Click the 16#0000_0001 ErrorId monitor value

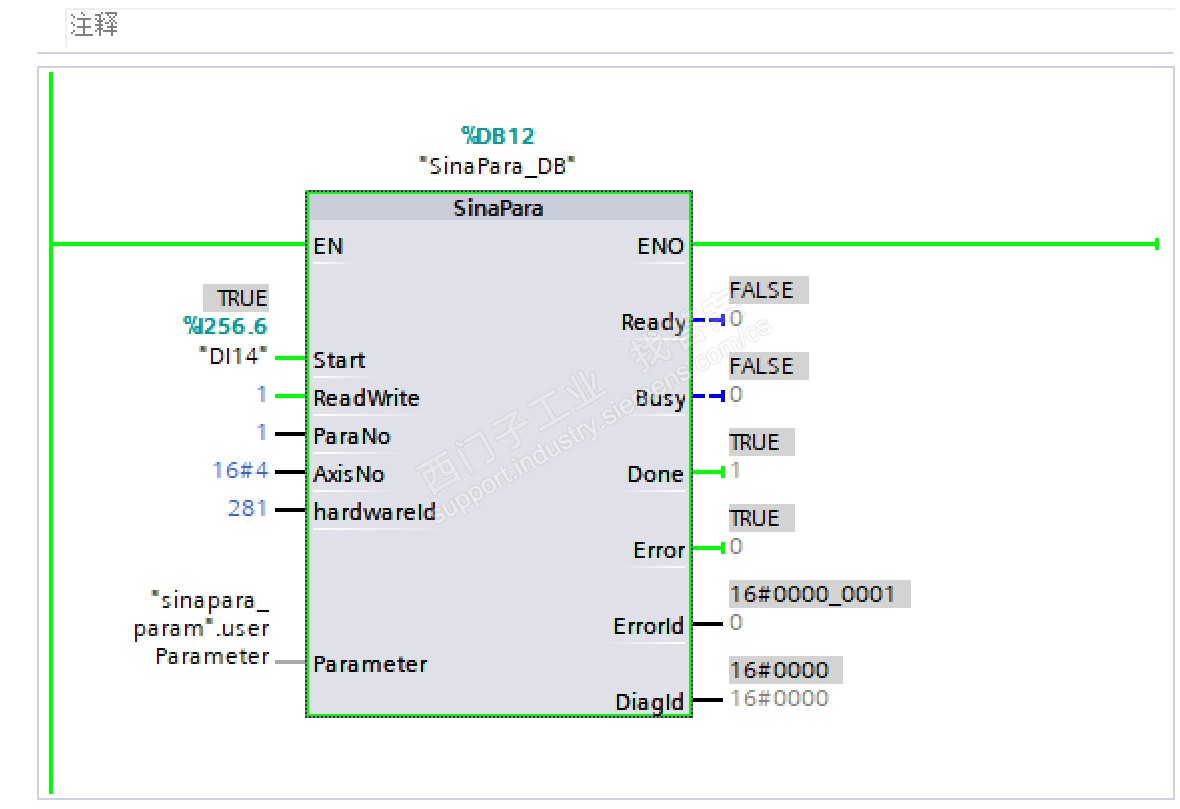pos(820,594)
